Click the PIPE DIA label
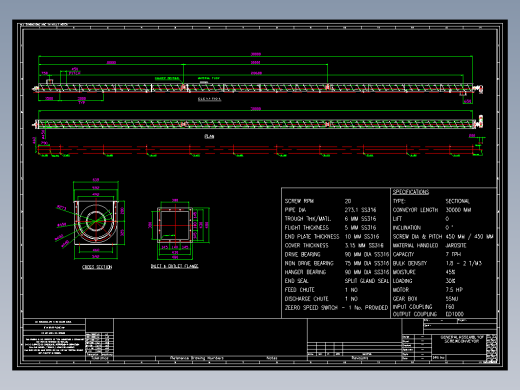Image resolution: width=520 pixels, height=390 pixels. click(x=295, y=210)
